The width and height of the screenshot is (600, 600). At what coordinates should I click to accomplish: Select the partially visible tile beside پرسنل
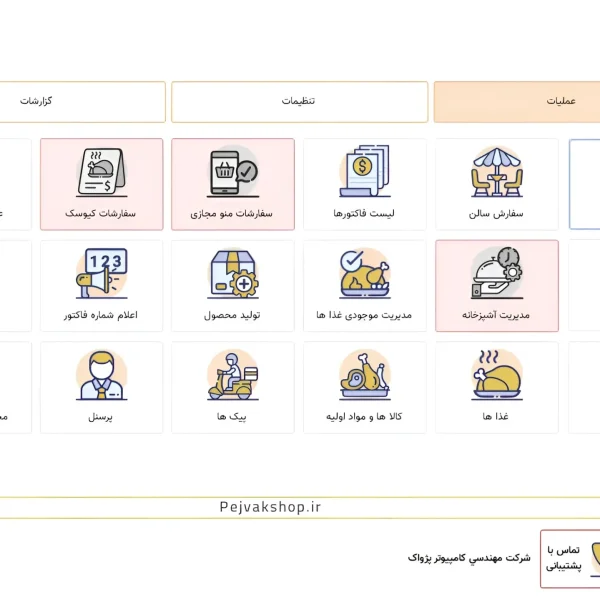point(15,387)
